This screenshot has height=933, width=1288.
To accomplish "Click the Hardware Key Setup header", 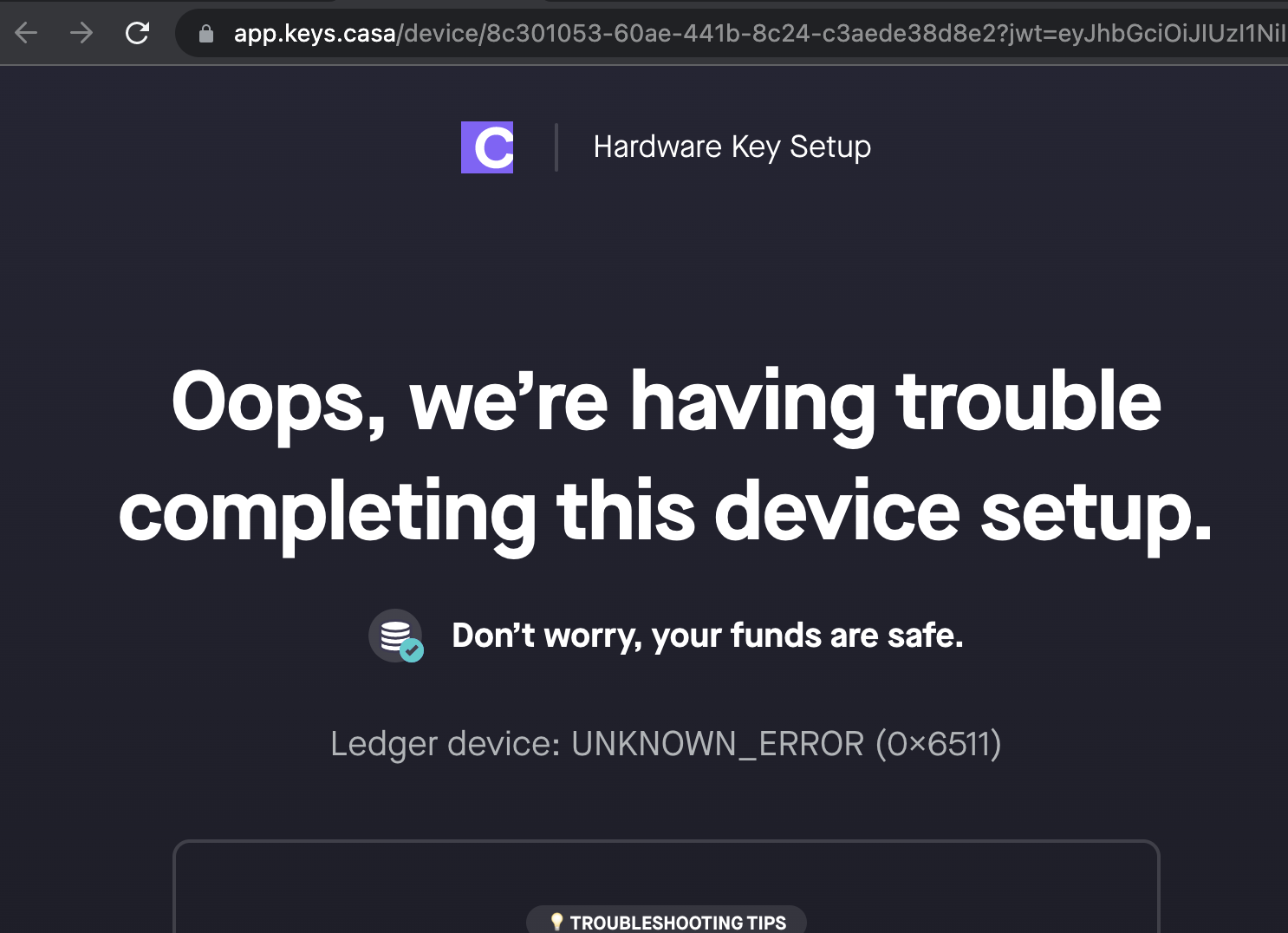I will (731, 147).
